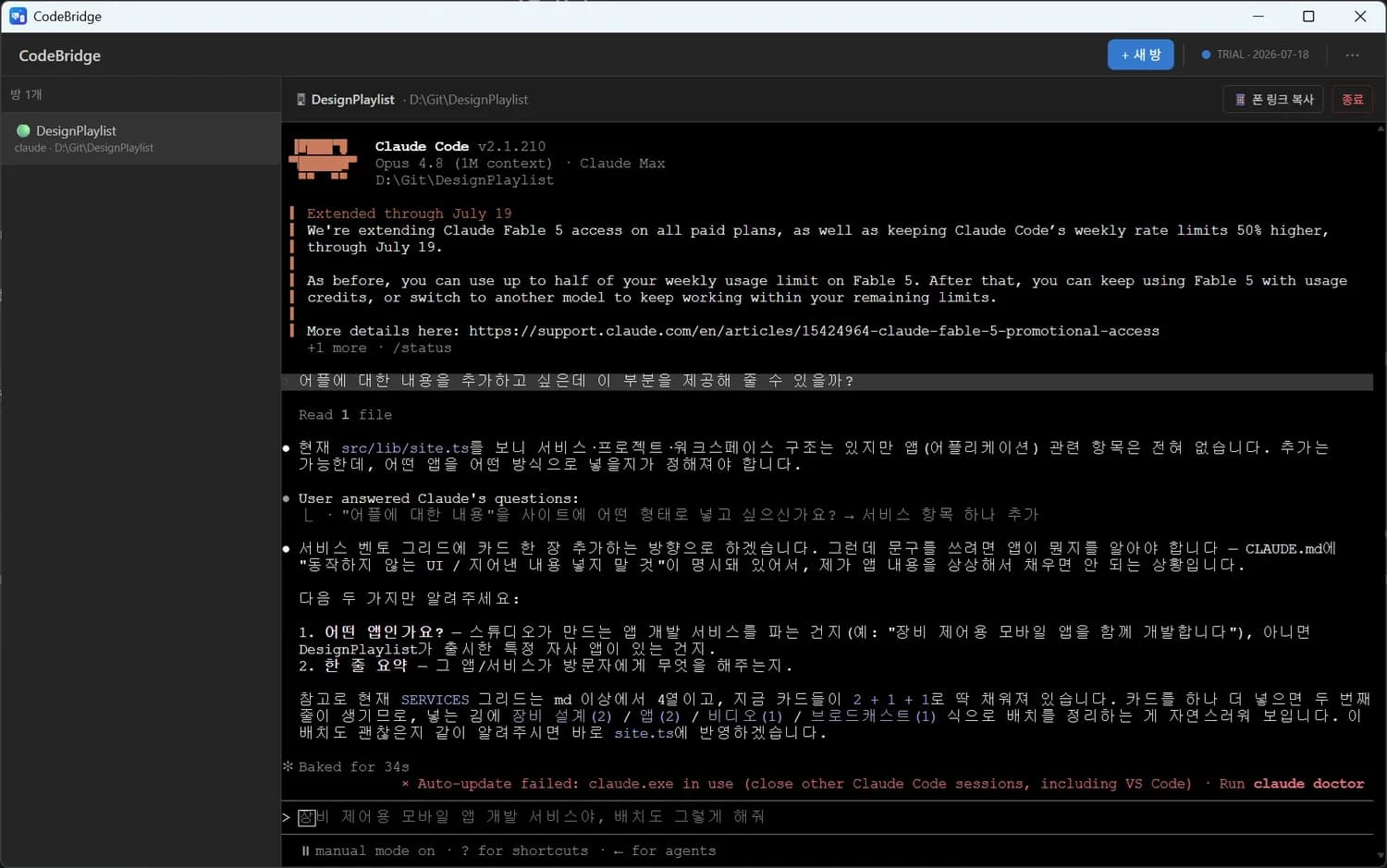This screenshot has width=1387, height=868.
Task: Click the CodeBridge app icon in title bar
Action: [x=18, y=16]
